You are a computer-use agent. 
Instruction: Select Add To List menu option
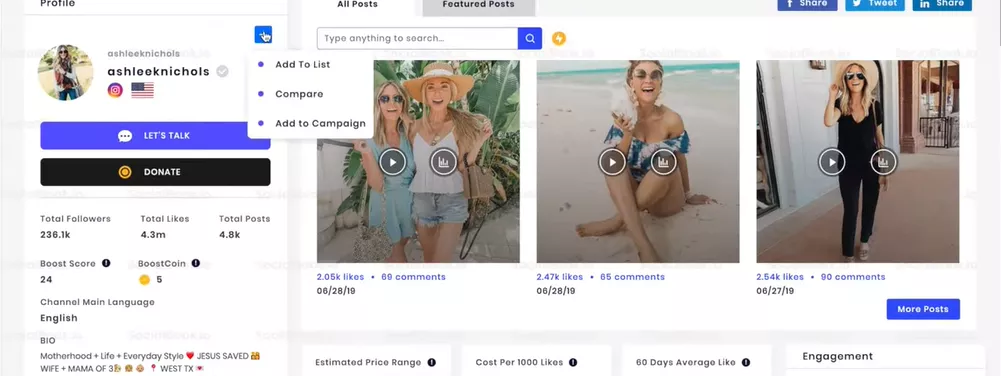303,64
